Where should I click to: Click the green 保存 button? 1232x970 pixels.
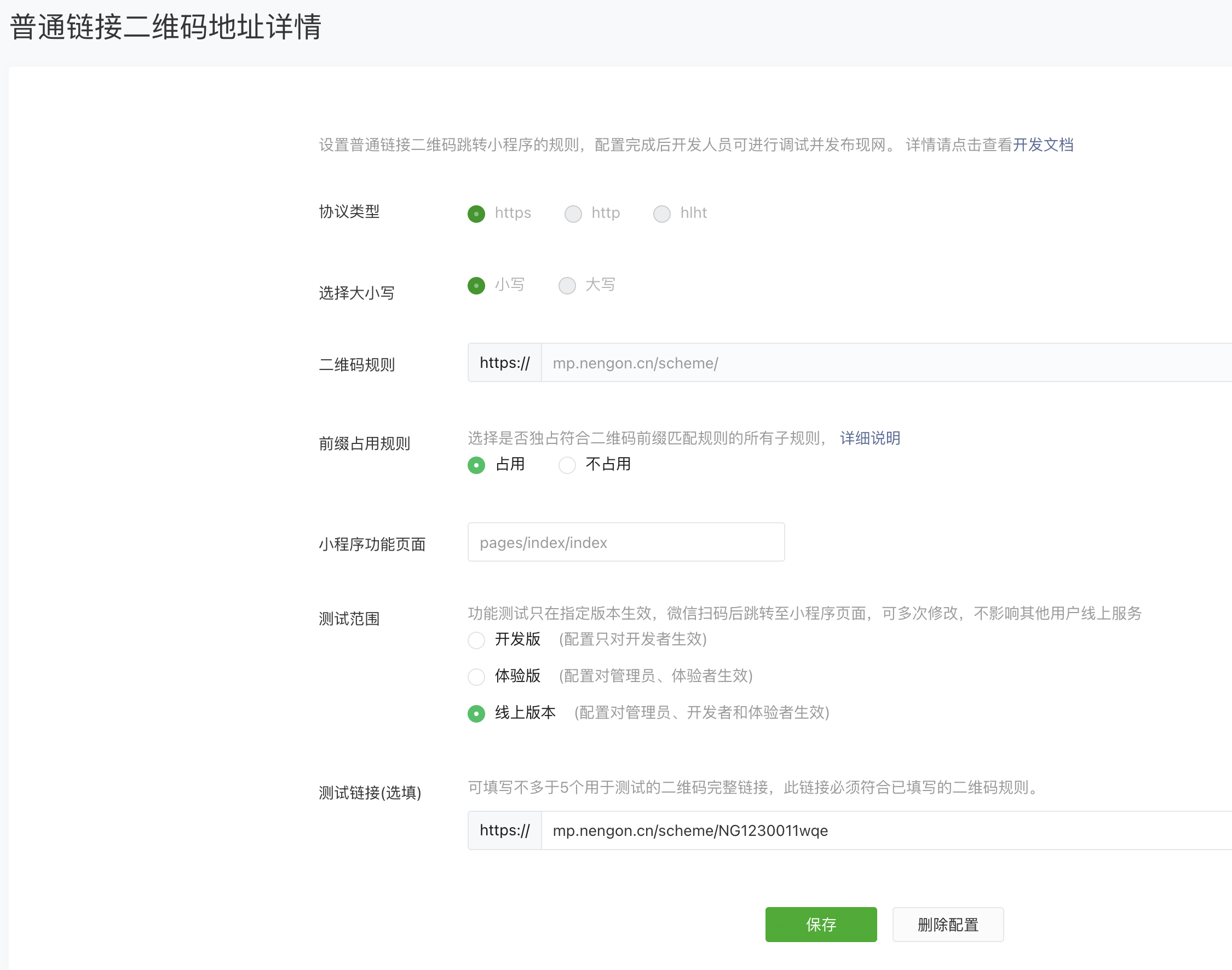tap(820, 924)
